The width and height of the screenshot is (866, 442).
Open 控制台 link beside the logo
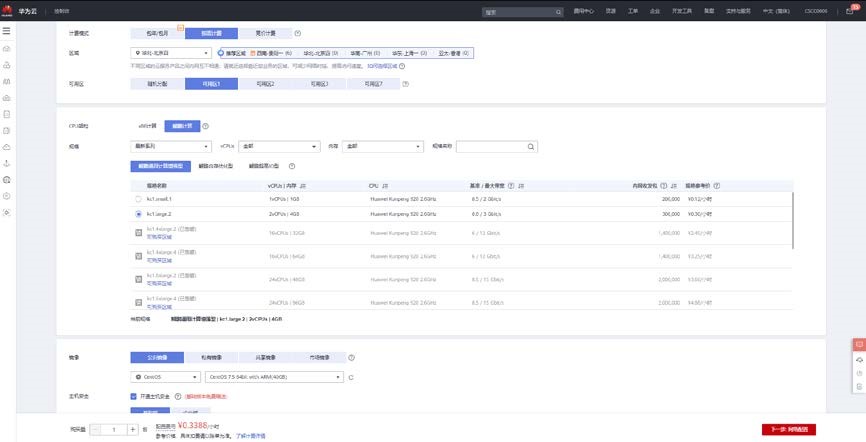(62, 11)
